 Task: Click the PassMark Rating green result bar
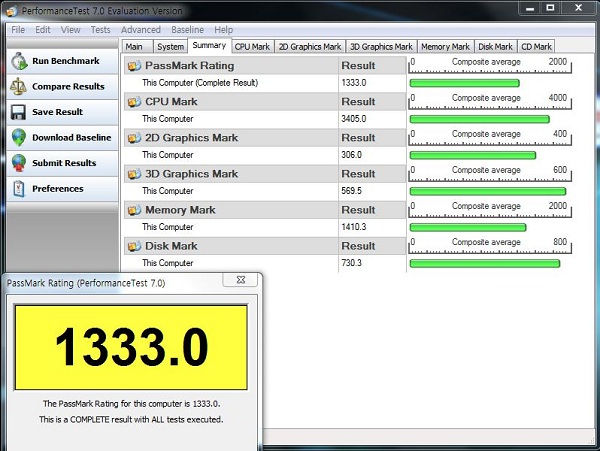click(x=465, y=83)
